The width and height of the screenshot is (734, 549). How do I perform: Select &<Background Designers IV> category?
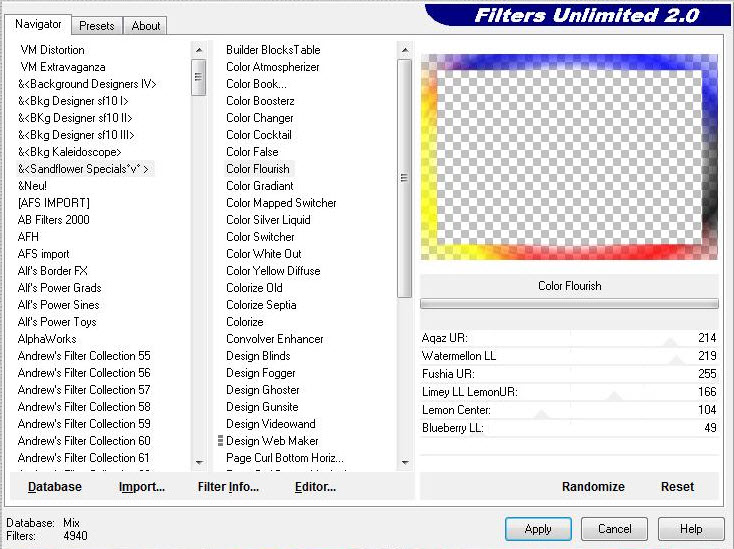(87, 84)
